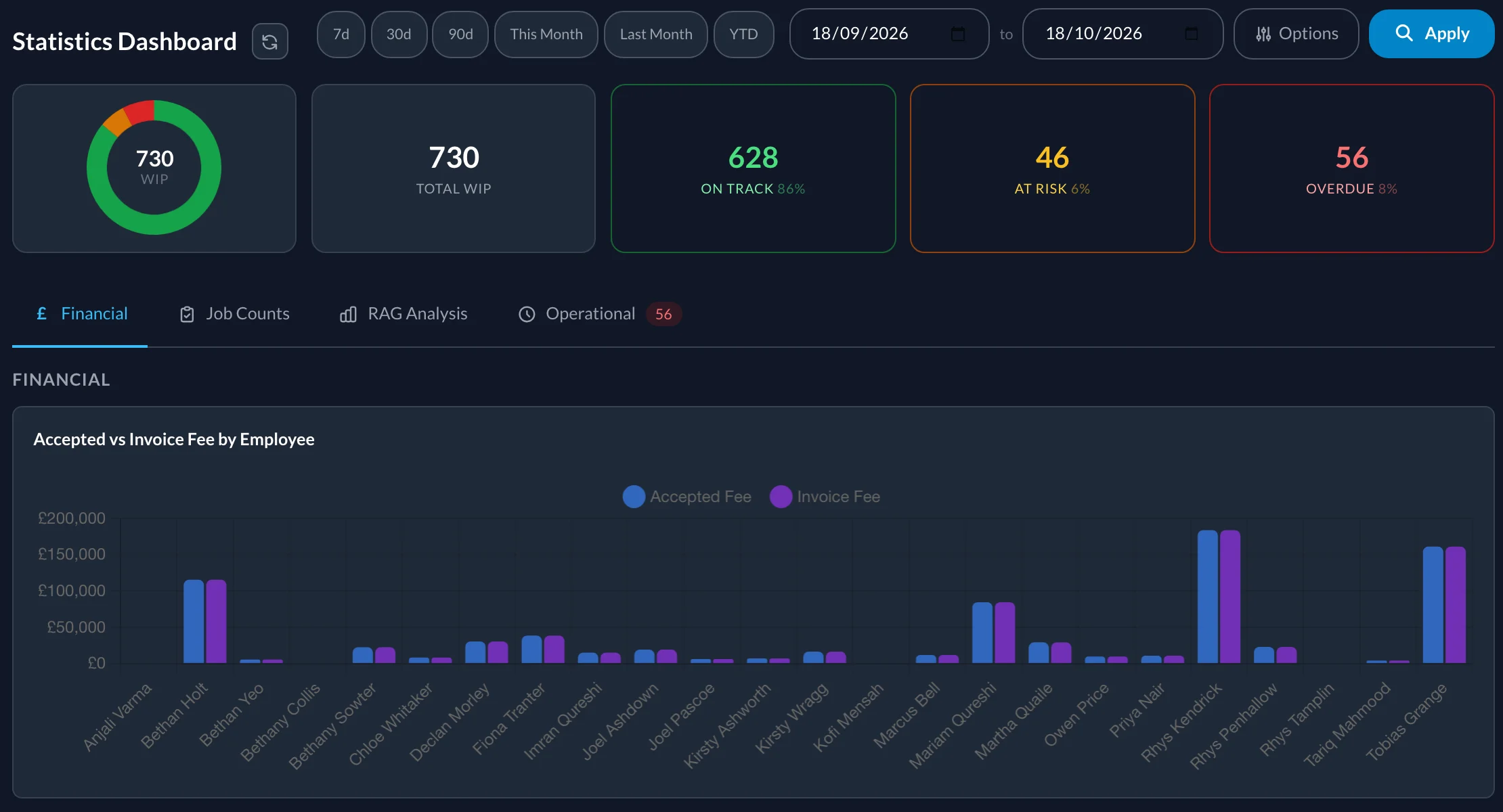Open the Total WIP 730 card
Viewport: 1503px width, 812px height.
coord(454,168)
